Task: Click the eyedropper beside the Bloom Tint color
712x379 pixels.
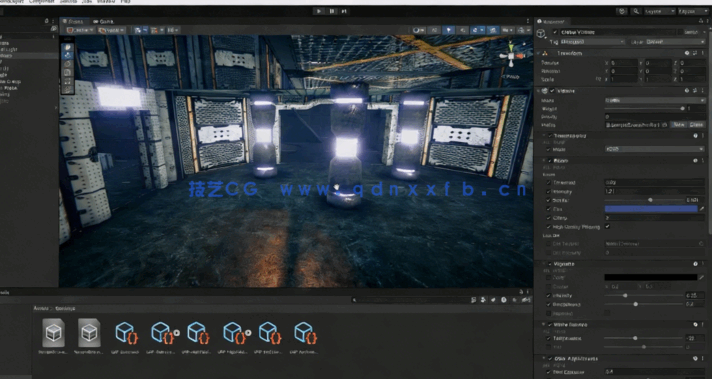Action: (702, 209)
